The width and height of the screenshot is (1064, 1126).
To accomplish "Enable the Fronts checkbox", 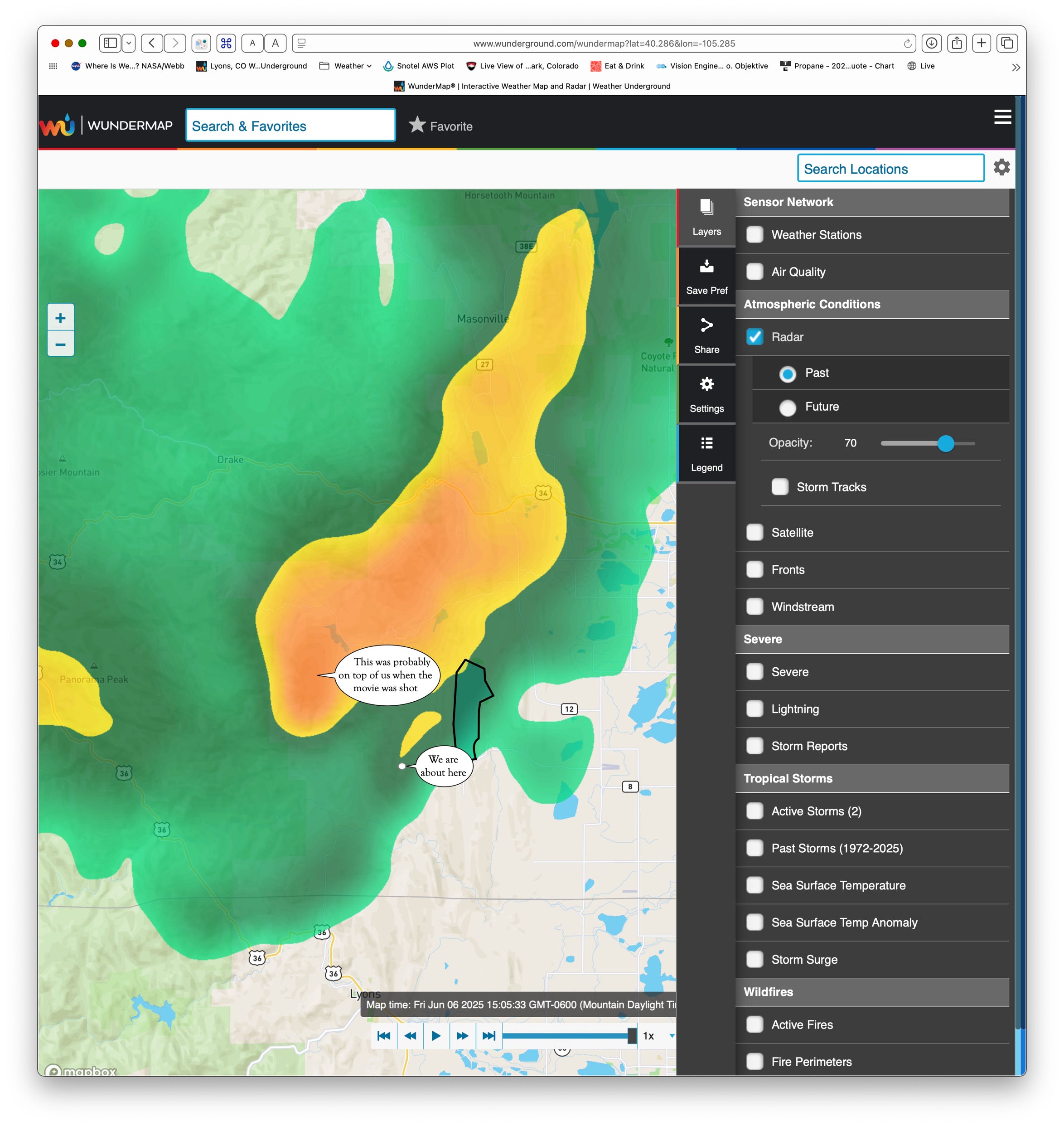I will pos(754,569).
